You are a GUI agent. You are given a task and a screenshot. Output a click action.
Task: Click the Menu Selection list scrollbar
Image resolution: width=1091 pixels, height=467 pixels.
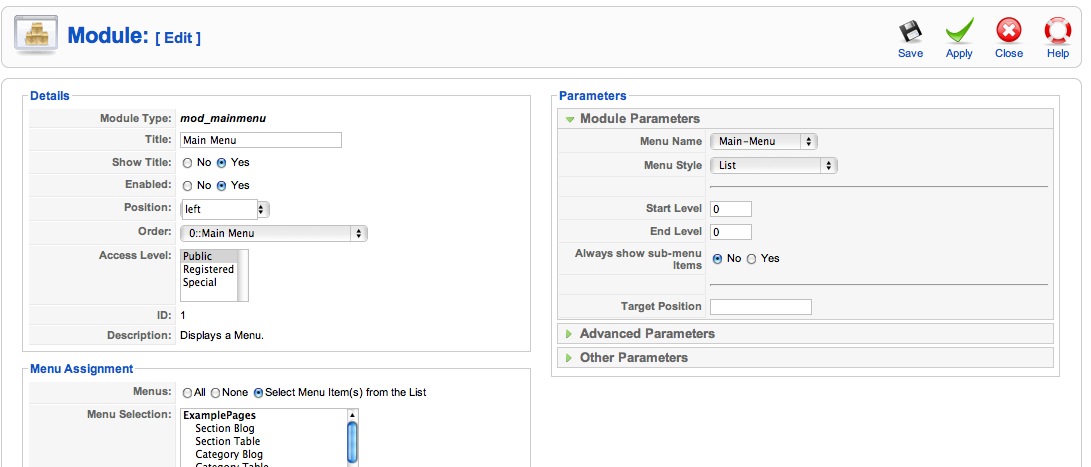click(352, 438)
